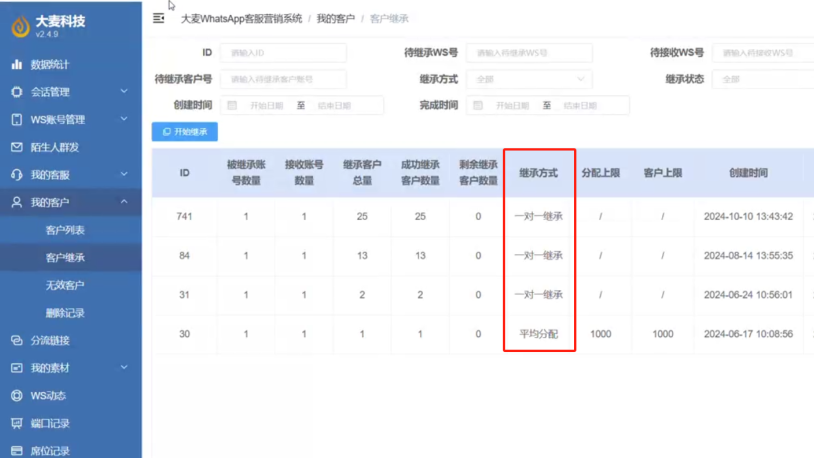814x458 pixels.
Task: Click timestamp 2024-08-14 13:55:35
Action: (748, 255)
